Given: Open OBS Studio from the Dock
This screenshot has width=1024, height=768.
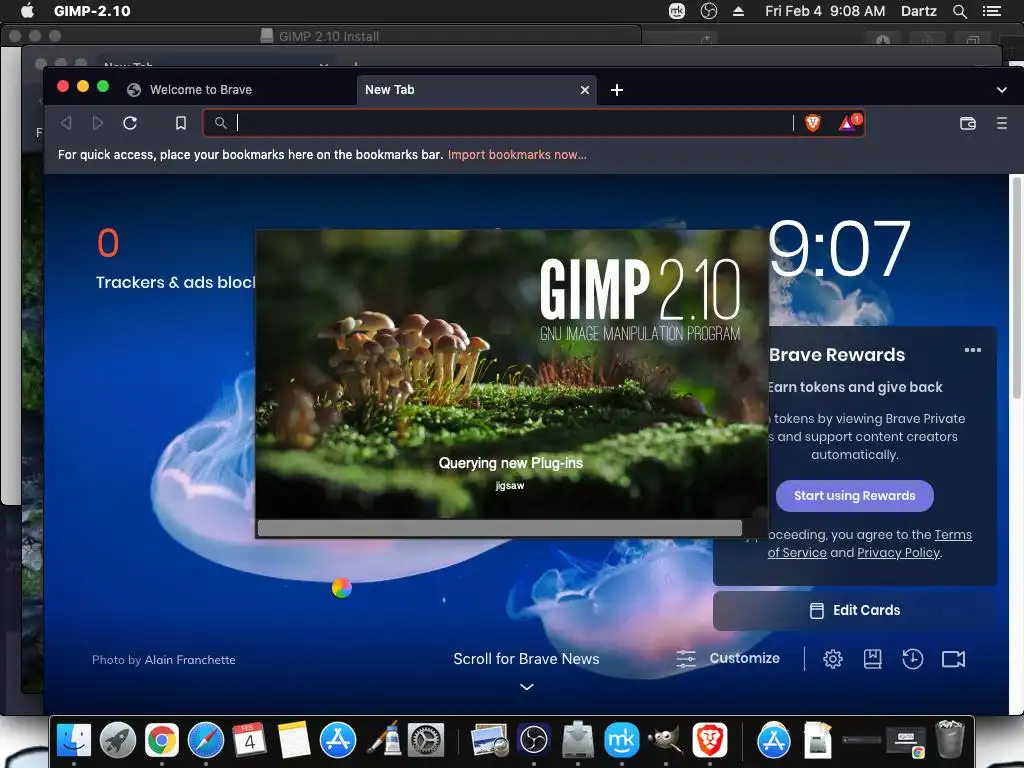Looking at the screenshot, I should click(534, 740).
